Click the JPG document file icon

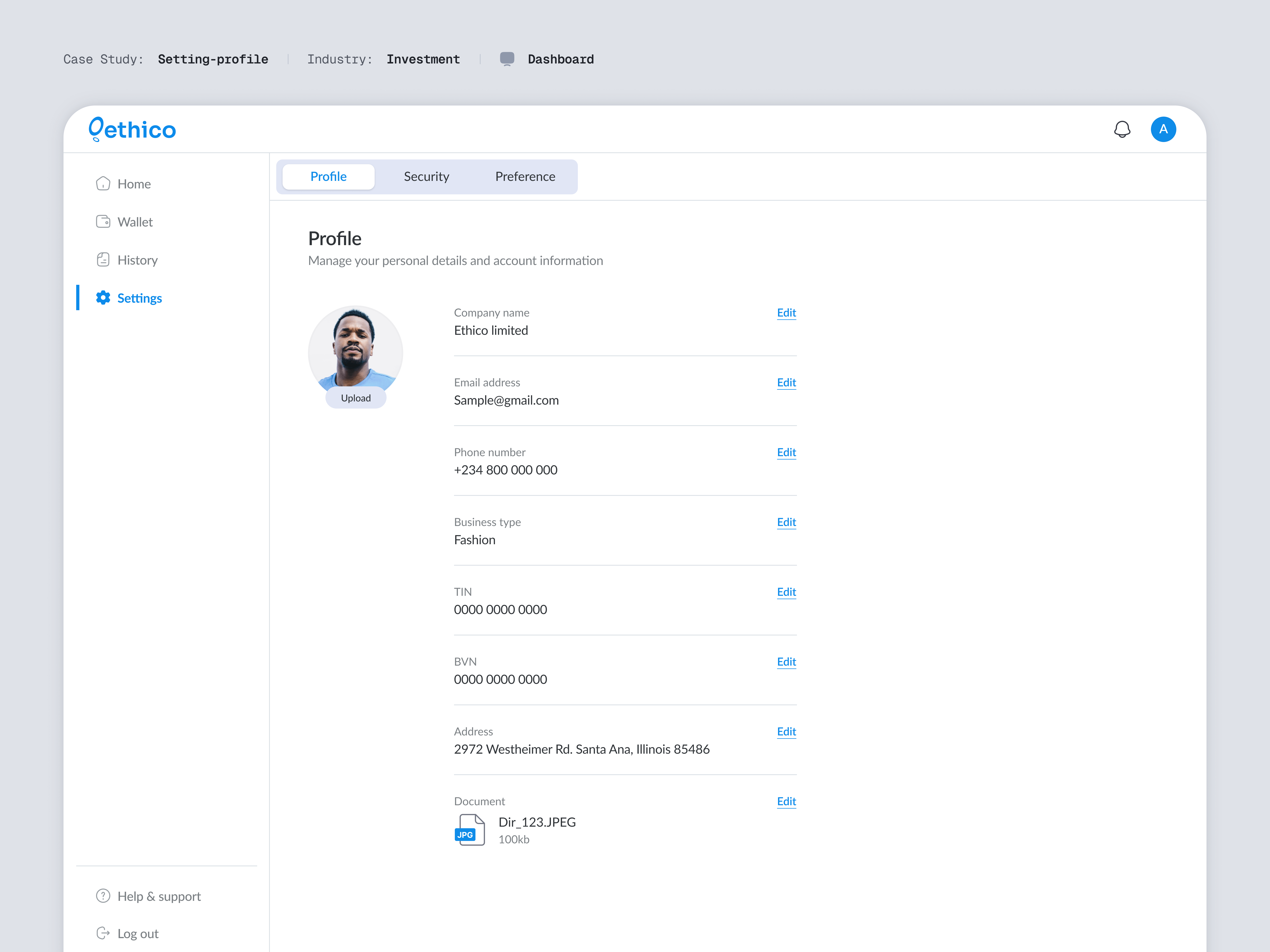470,830
